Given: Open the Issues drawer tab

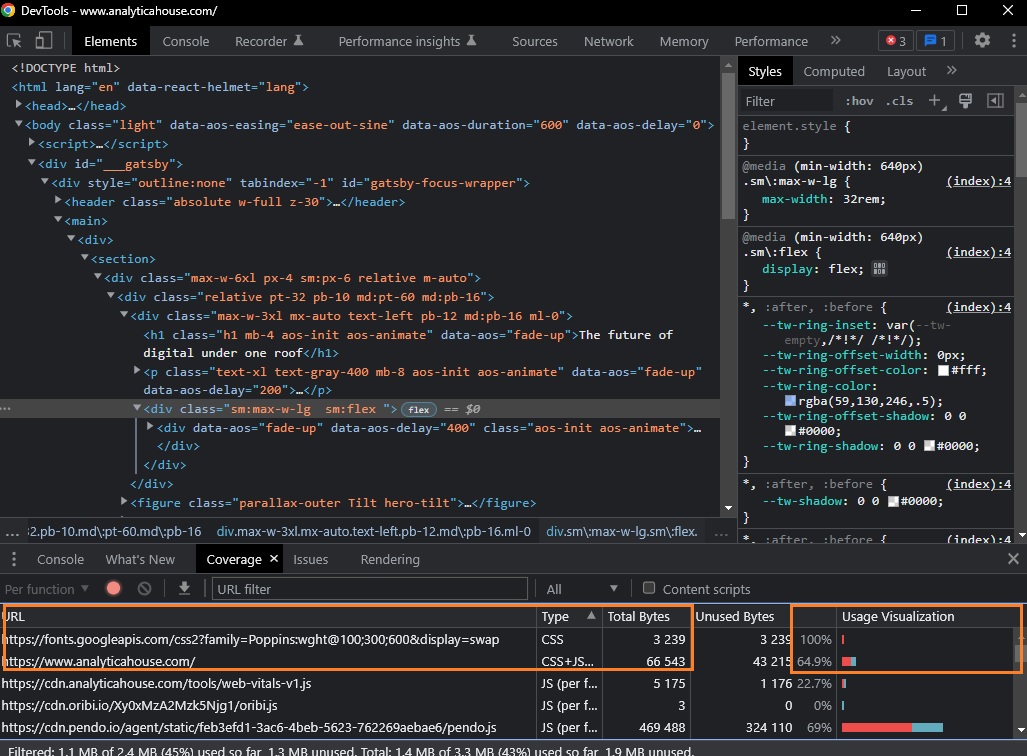Looking at the screenshot, I should (x=310, y=559).
